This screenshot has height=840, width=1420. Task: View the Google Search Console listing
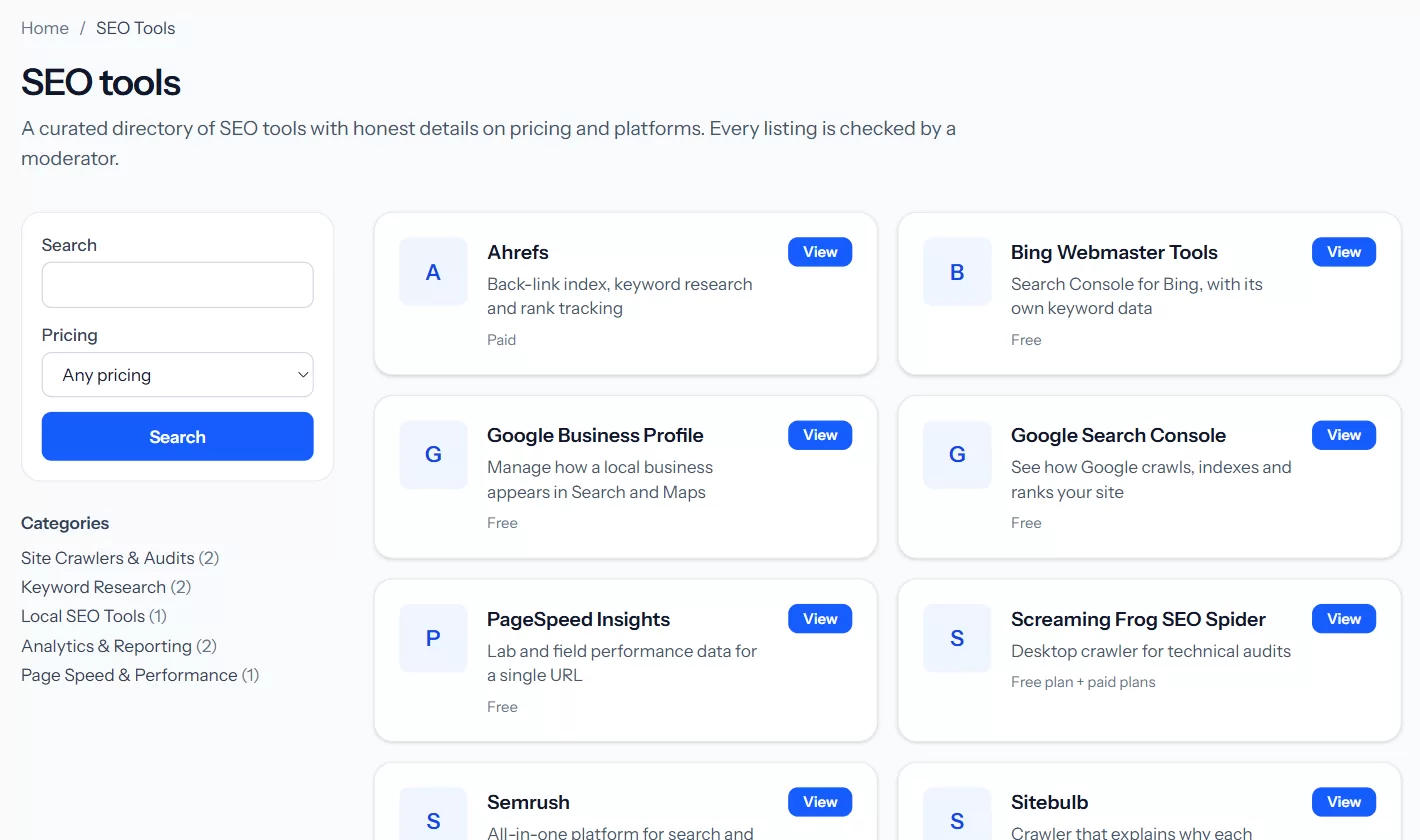point(1344,435)
